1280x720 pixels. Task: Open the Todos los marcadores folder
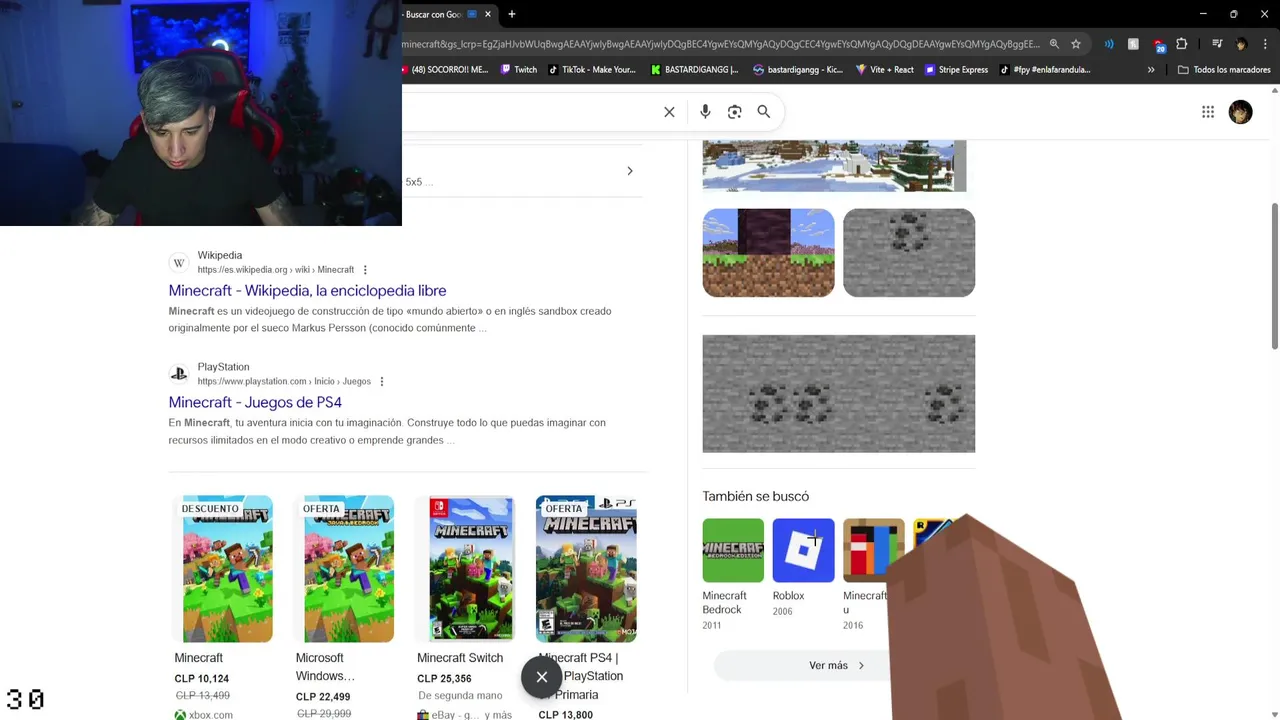point(1224,70)
